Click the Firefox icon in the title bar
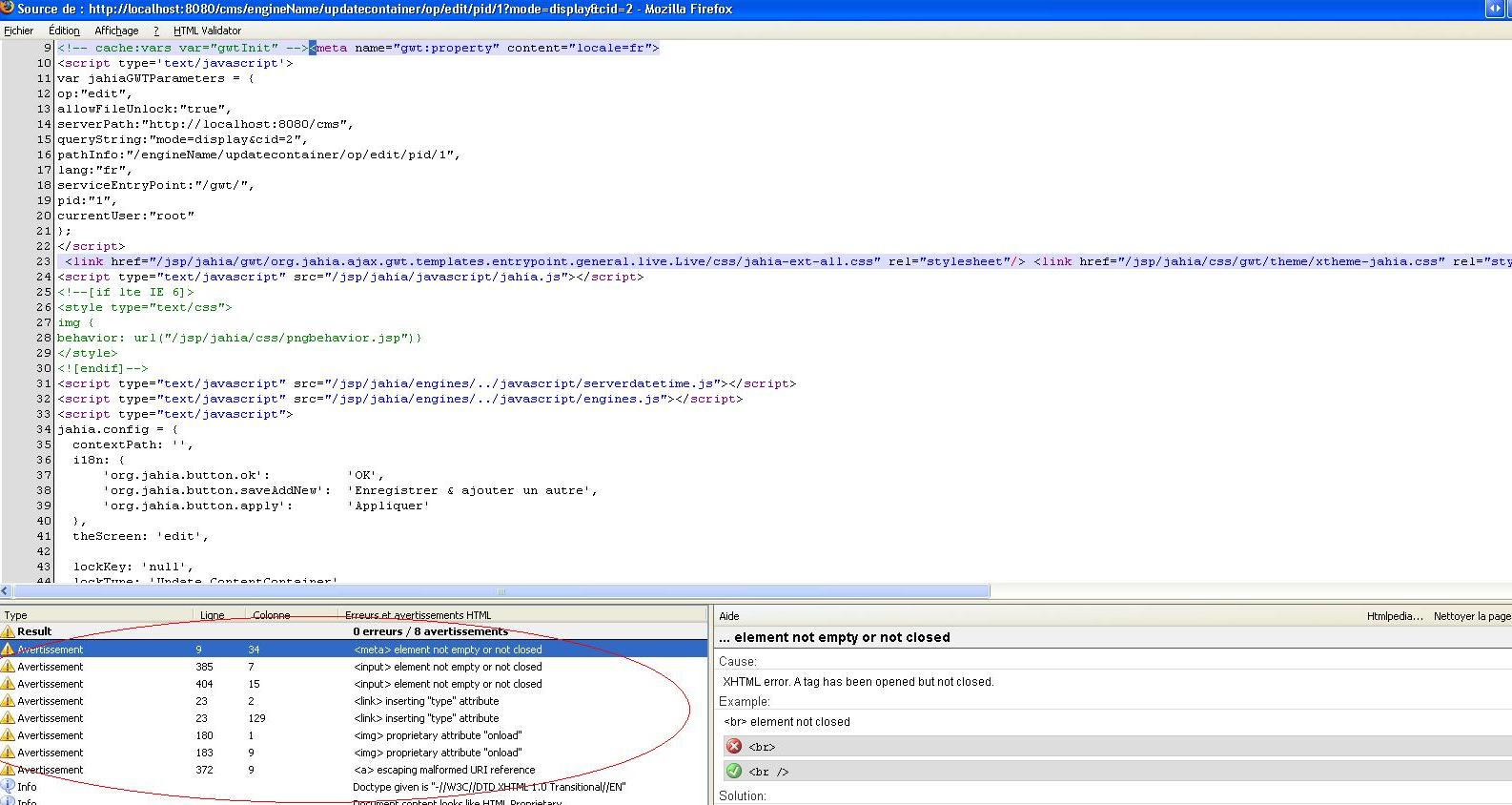The width and height of the screenshot is (1512, 805). pyautogui.click(x=7, y=9)
